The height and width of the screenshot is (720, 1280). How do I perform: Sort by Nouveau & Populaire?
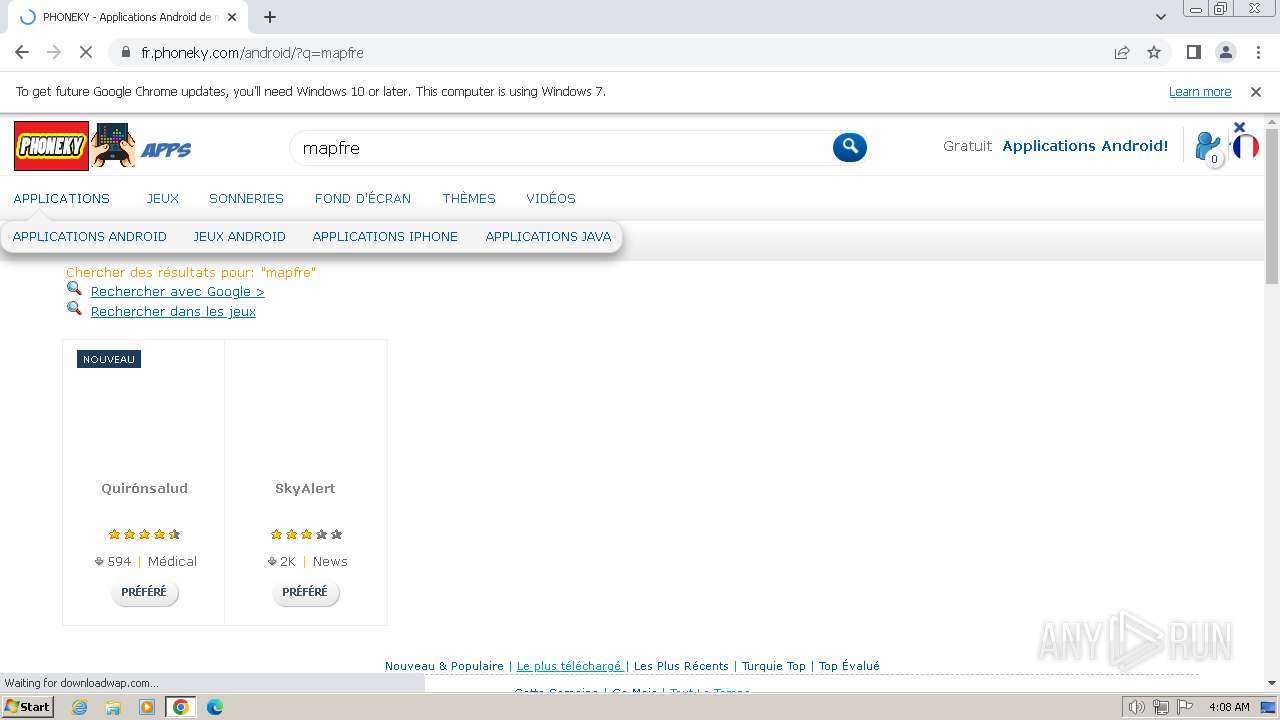[x=444, y=666]
